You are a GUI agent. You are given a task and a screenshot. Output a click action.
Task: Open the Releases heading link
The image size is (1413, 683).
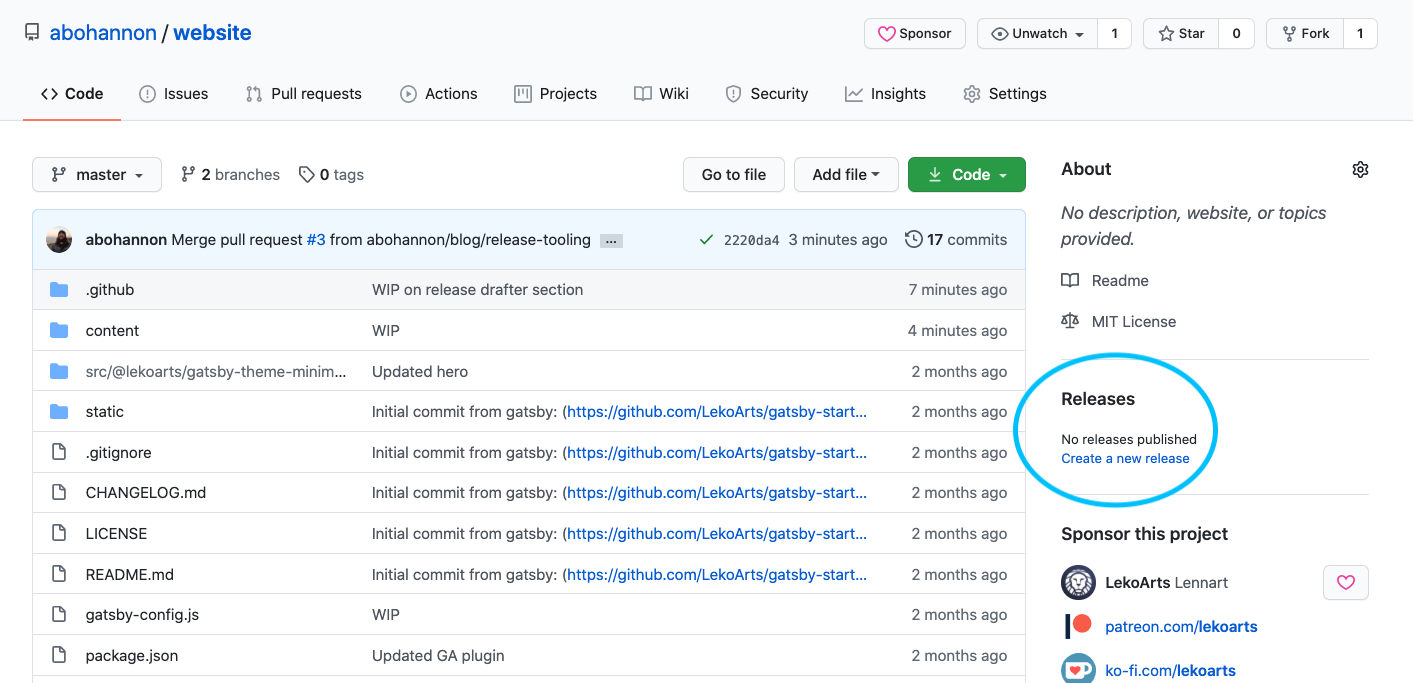(x=1098, y=398)
